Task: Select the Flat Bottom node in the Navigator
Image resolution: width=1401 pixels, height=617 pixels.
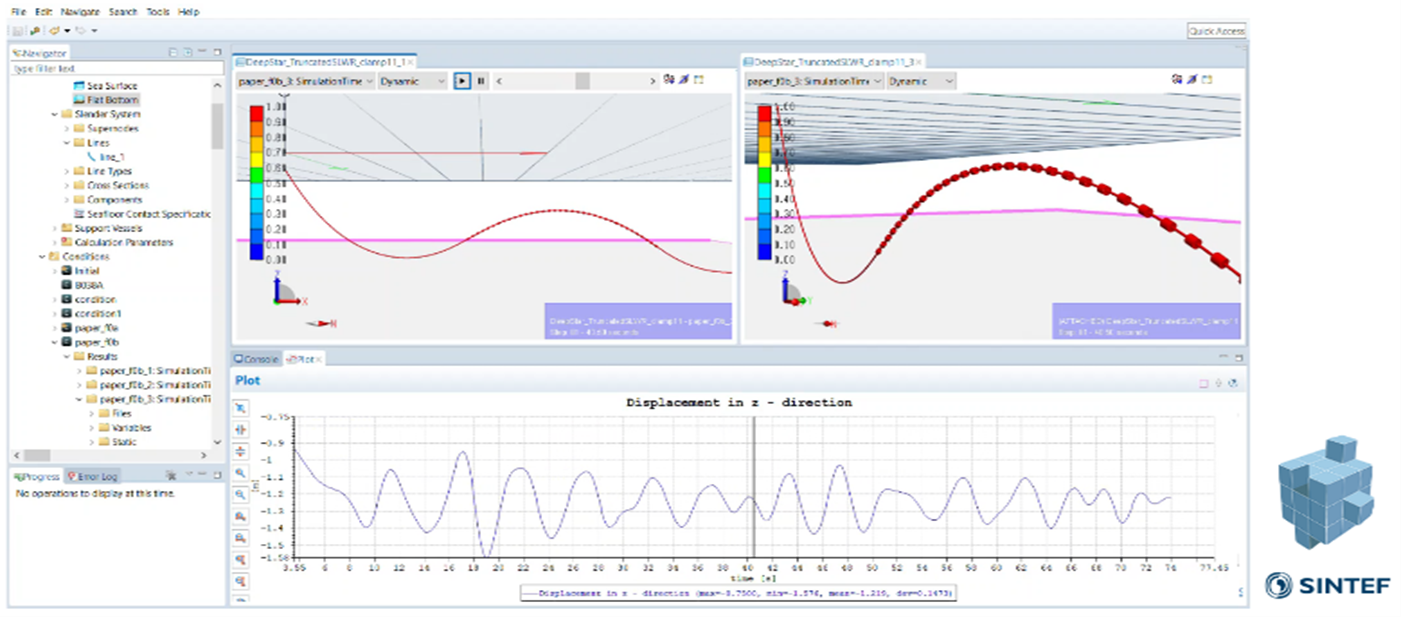Action: click(x=105, y=100)
